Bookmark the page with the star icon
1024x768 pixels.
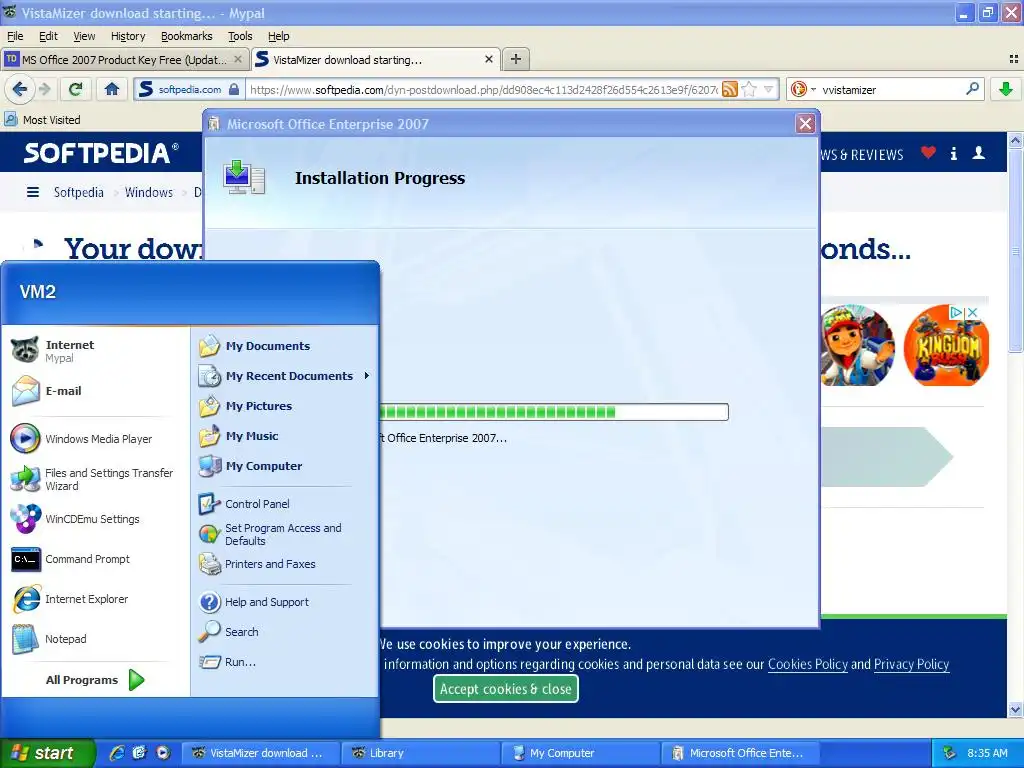[749, 89]
